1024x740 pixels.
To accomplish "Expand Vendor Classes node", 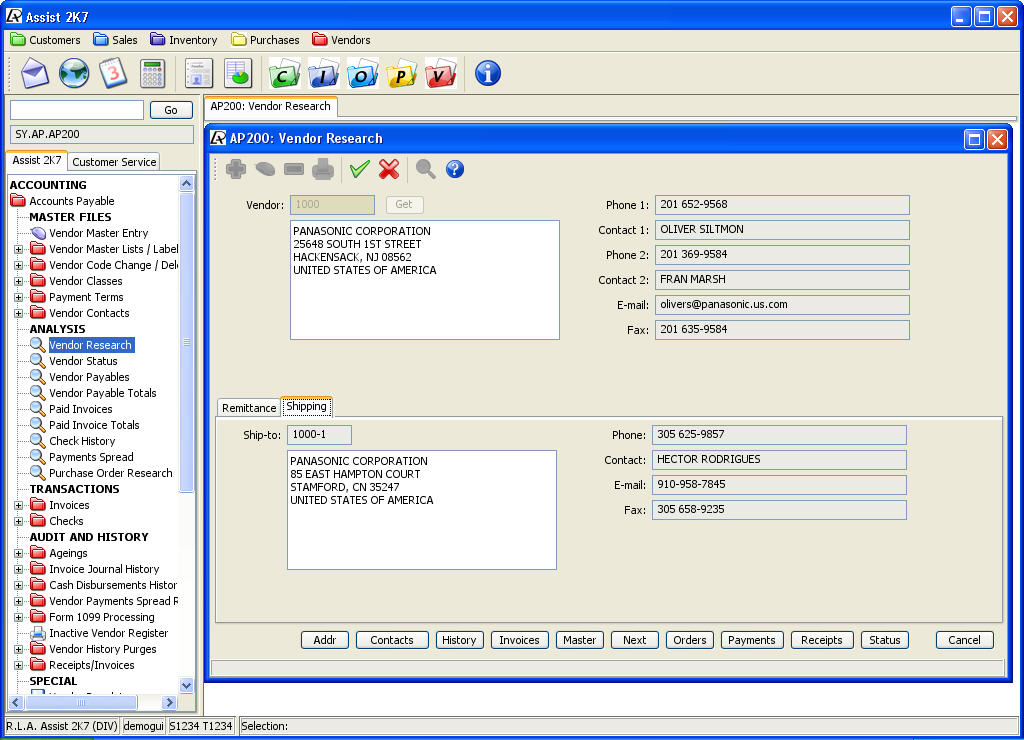I will click(18, 281).
